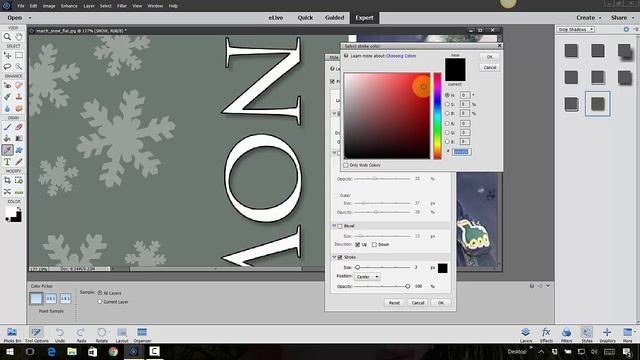This screenshot has width=640, height=360.
Task: Open the Layer menu
Action: 89,6
